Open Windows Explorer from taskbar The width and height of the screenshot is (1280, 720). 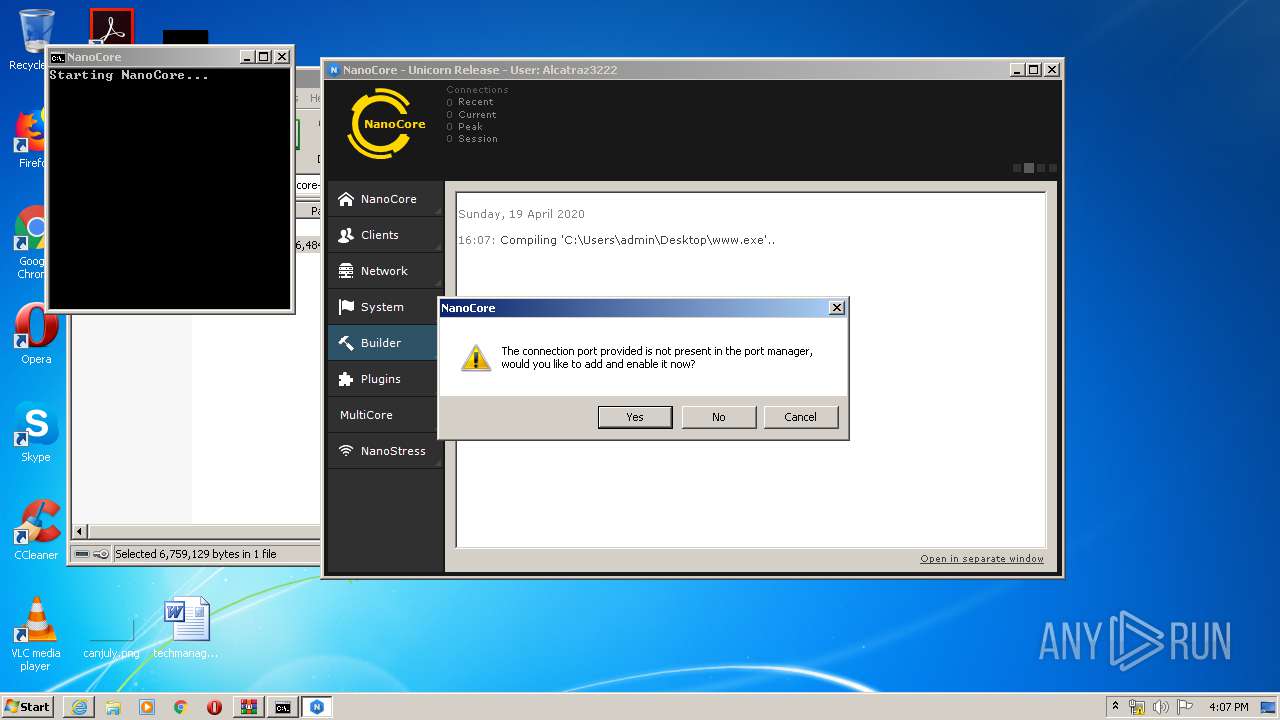click(113, 707)
